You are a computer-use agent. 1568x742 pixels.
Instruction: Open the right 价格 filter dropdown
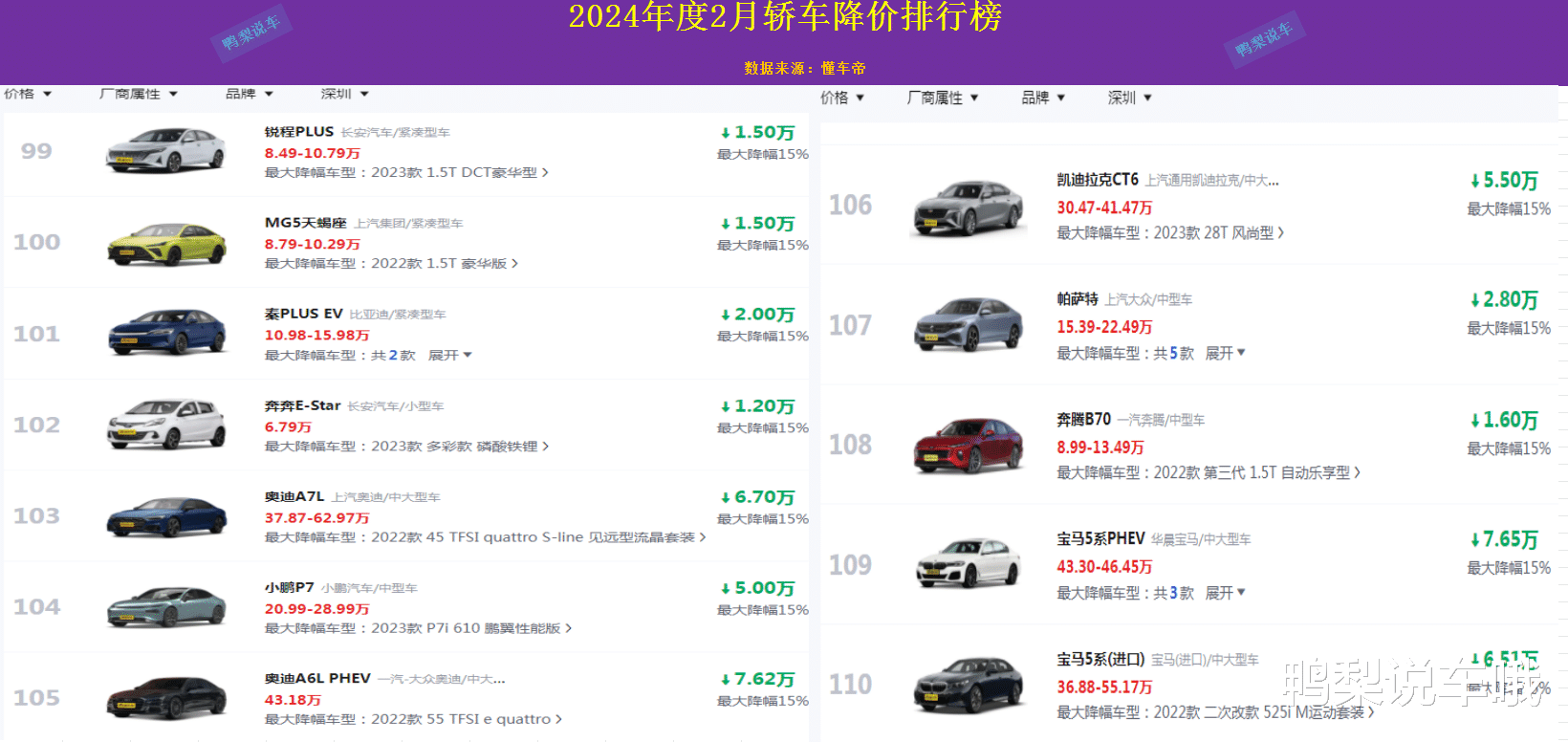[842, 98]
